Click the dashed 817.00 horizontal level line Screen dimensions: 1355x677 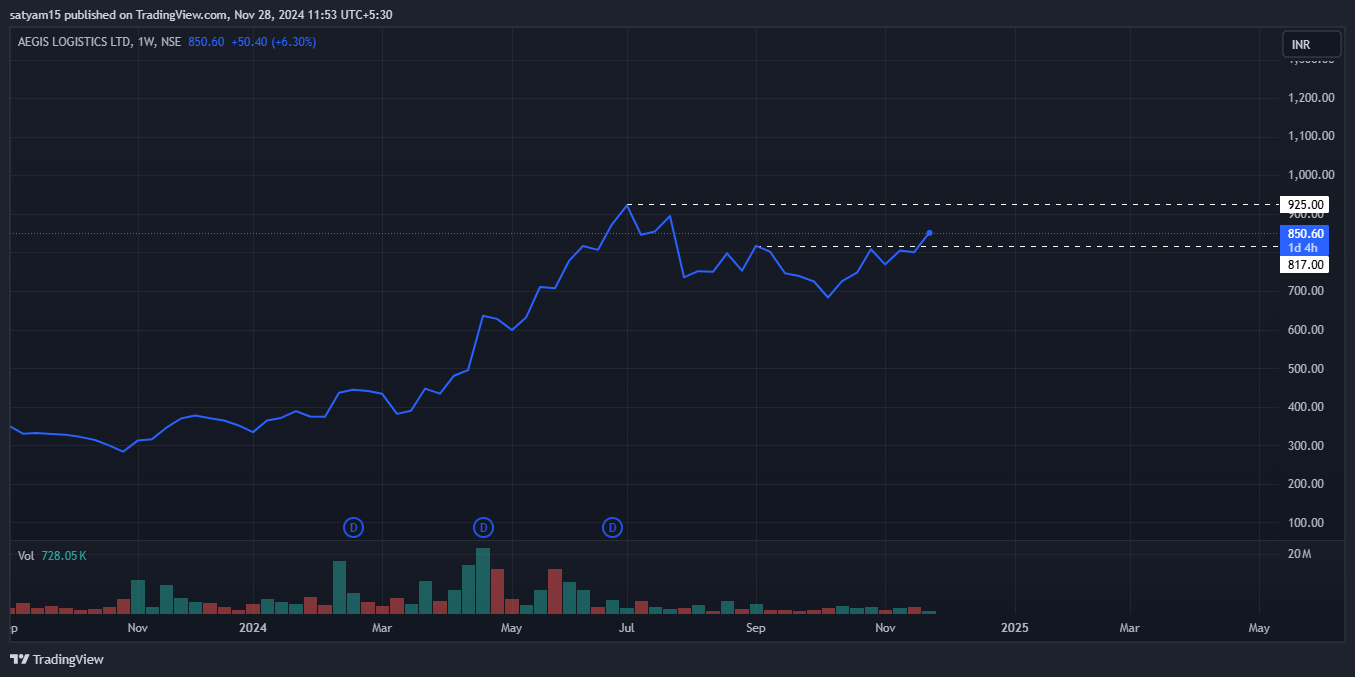tap(1020, 246)
